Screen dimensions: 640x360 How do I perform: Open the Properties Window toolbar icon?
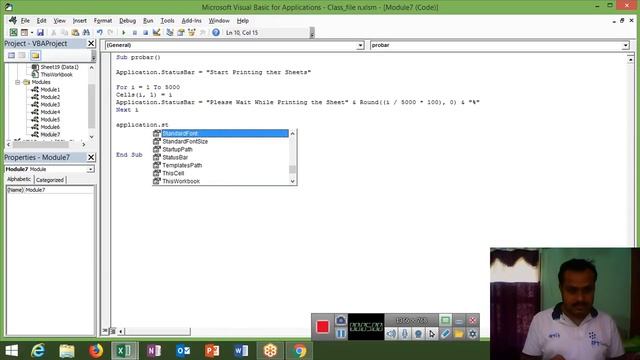point(180,32)
